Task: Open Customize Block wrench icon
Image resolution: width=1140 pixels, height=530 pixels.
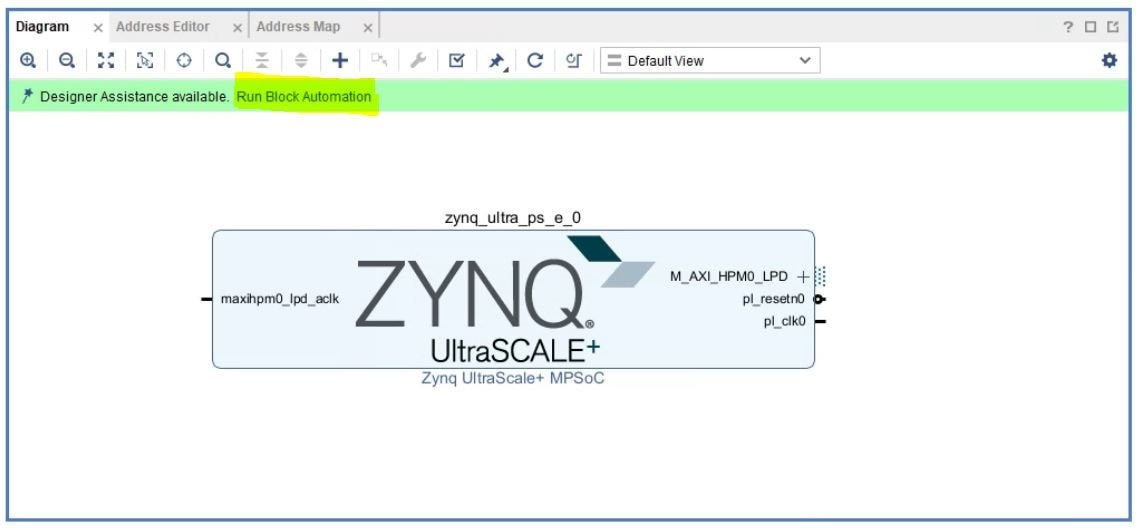Action: point(418,60)
